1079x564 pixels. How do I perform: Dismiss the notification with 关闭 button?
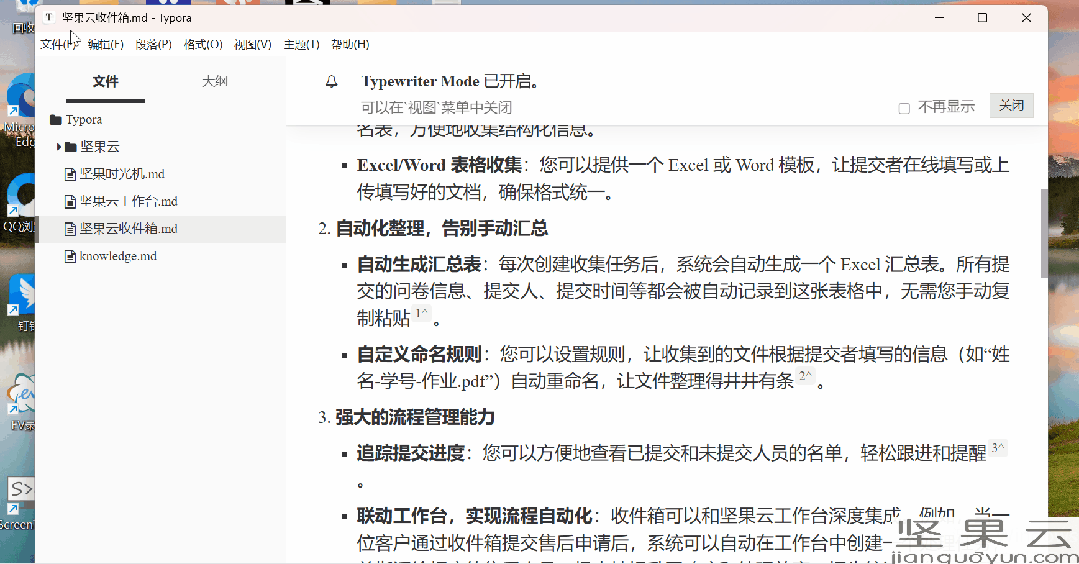click(1012, 105)
